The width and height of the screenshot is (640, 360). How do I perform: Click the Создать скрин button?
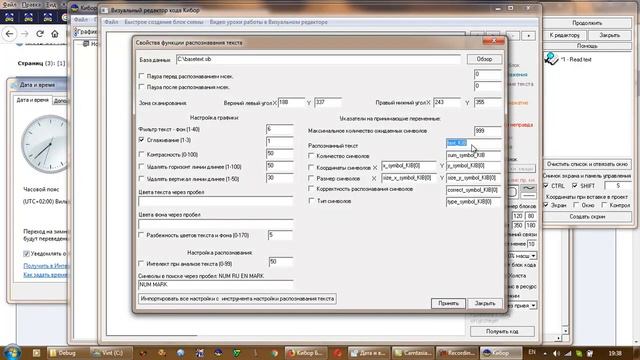[x=587, y=217]
